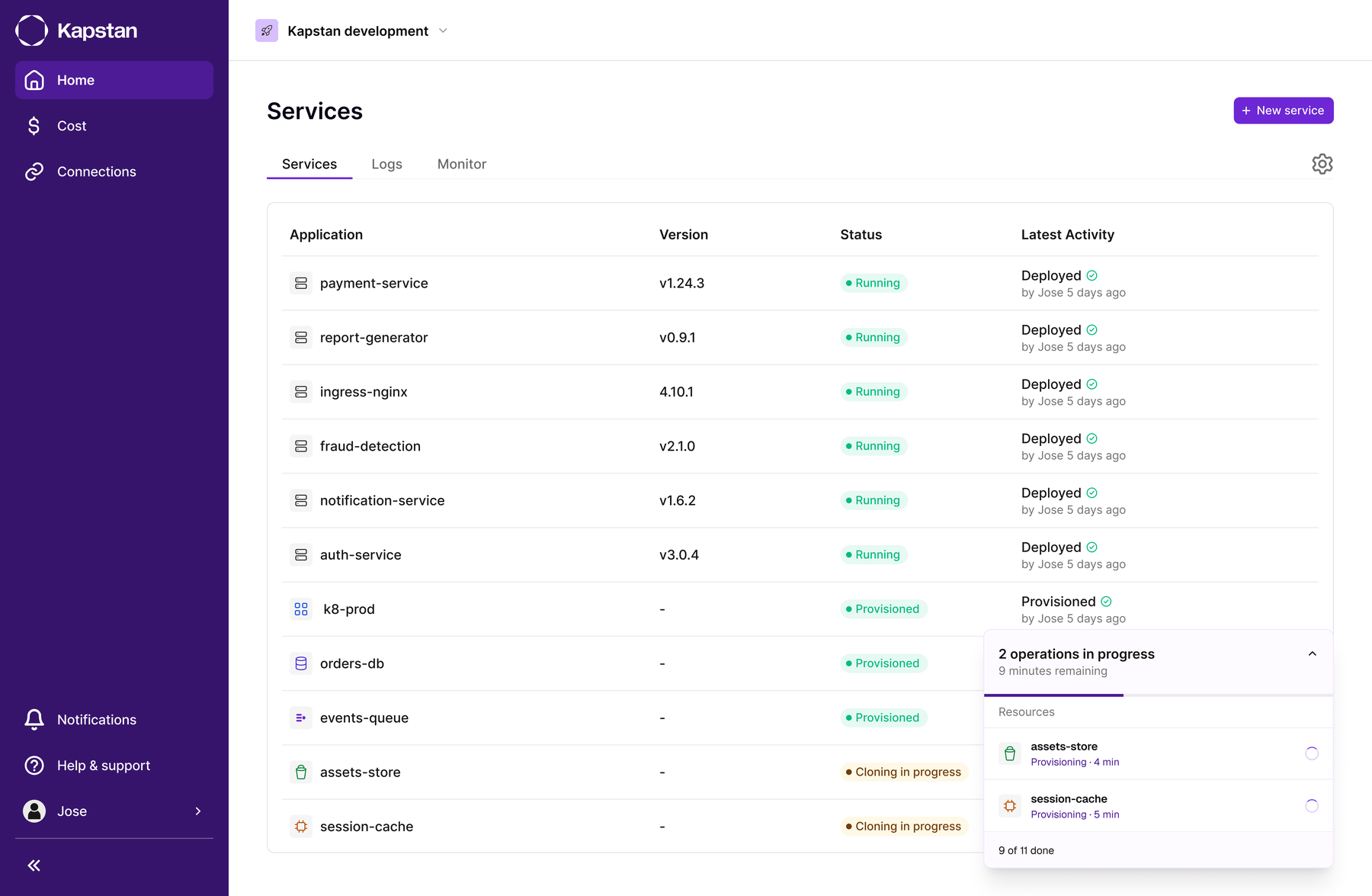
Task: Click the Status column header
Action: pos(861,235)
